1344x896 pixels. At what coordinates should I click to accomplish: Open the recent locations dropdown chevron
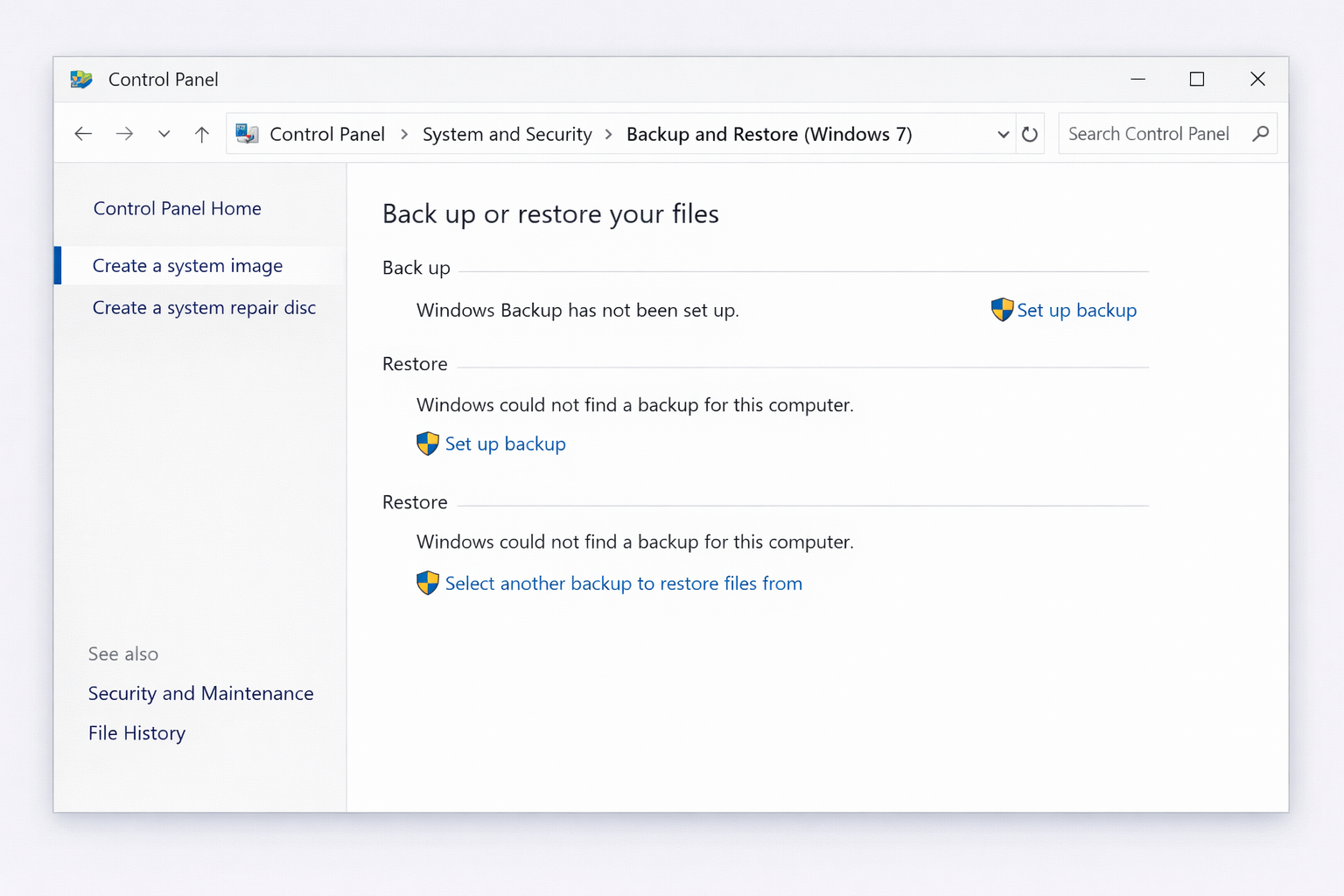164,134
